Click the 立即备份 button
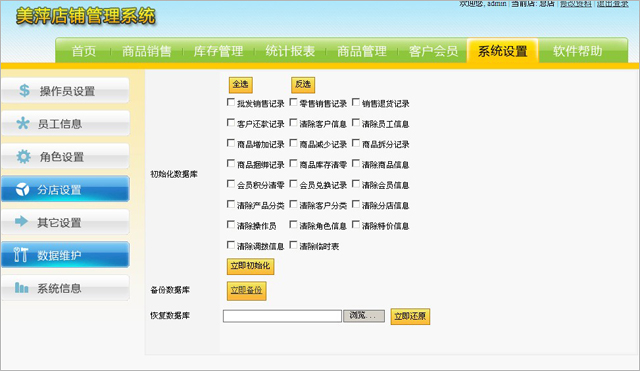Image resolution: width=640 pixels, height=371 pixels. [x=247, y=291]
